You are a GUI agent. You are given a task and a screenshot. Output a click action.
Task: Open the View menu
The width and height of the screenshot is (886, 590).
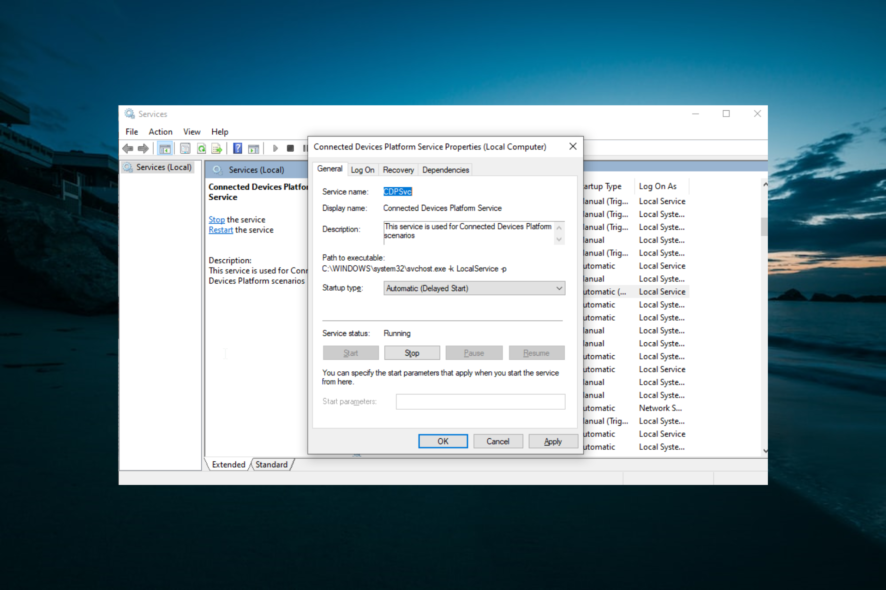(192, 132)
